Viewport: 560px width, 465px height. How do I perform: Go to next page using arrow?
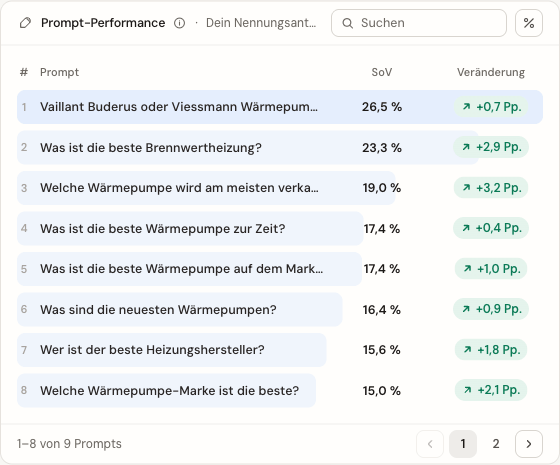point(529,444)
